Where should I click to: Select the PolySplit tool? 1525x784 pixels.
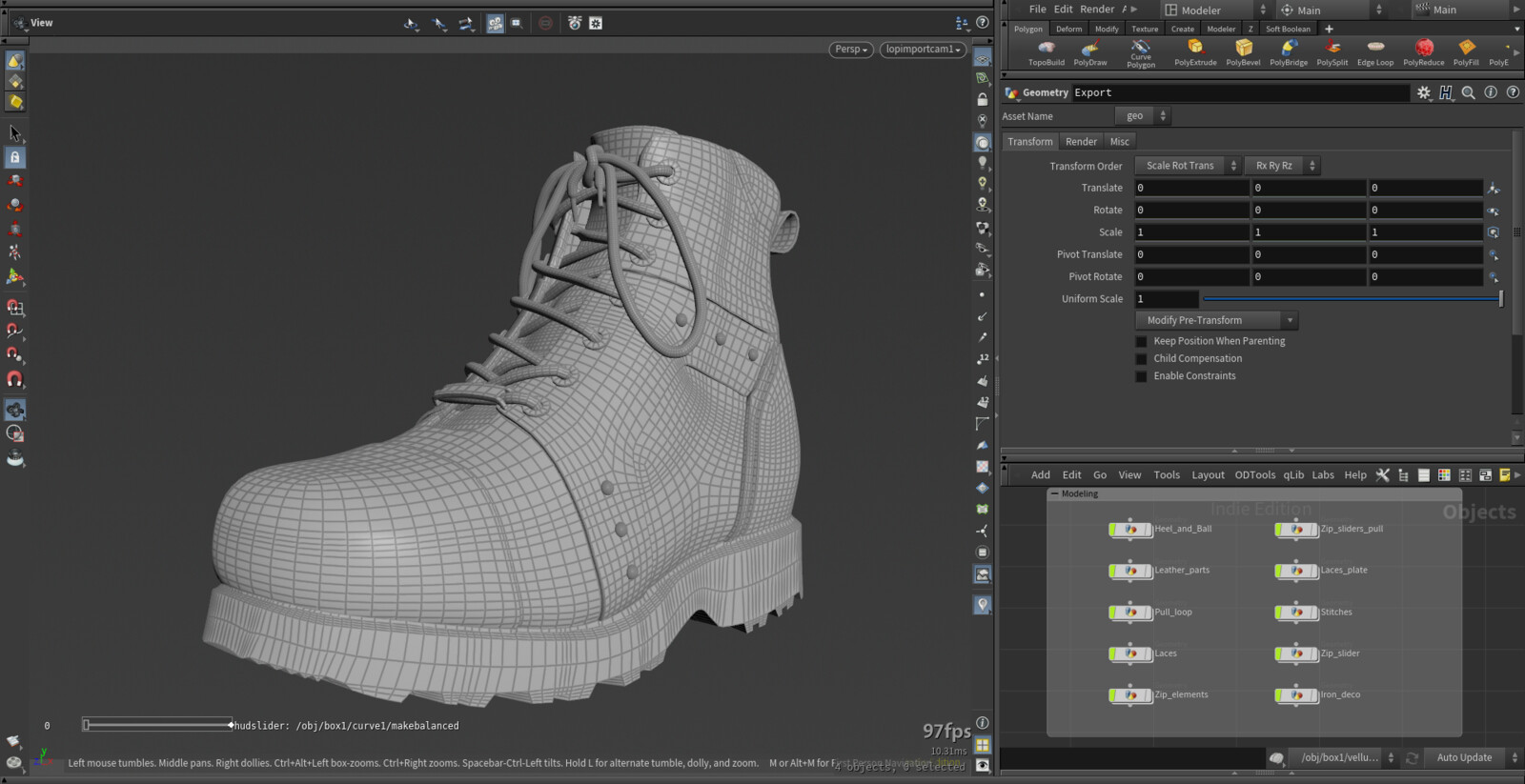(x=1332, y=52)
